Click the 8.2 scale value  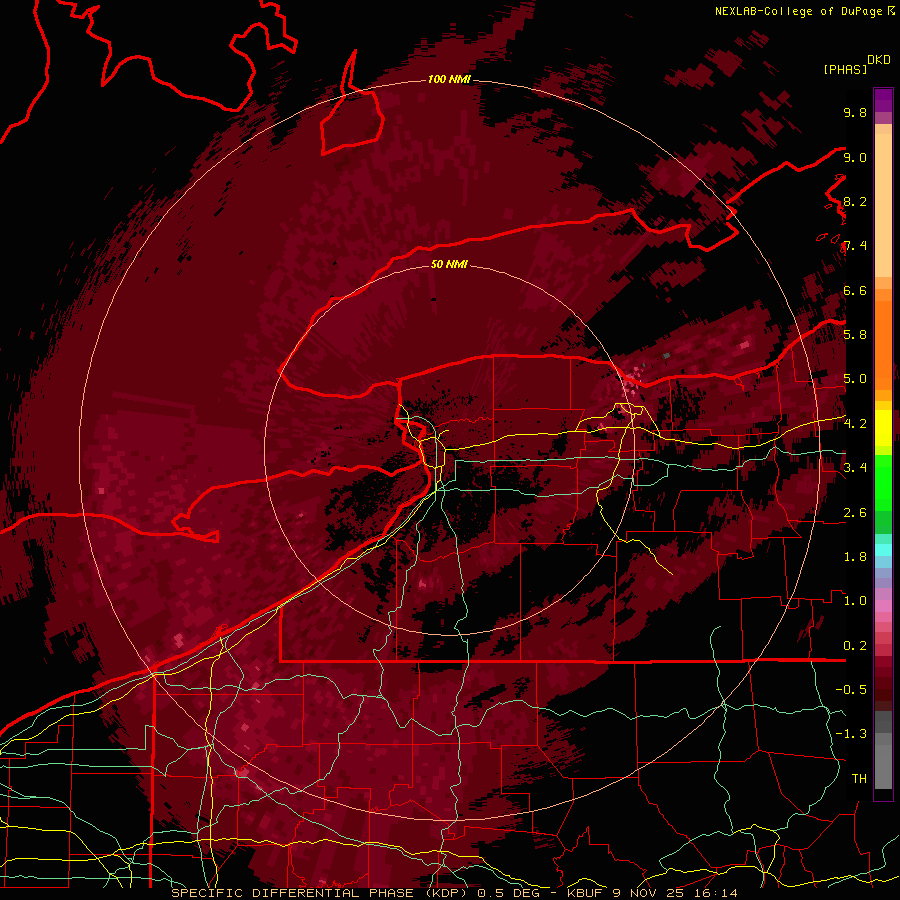coord(855,201)
